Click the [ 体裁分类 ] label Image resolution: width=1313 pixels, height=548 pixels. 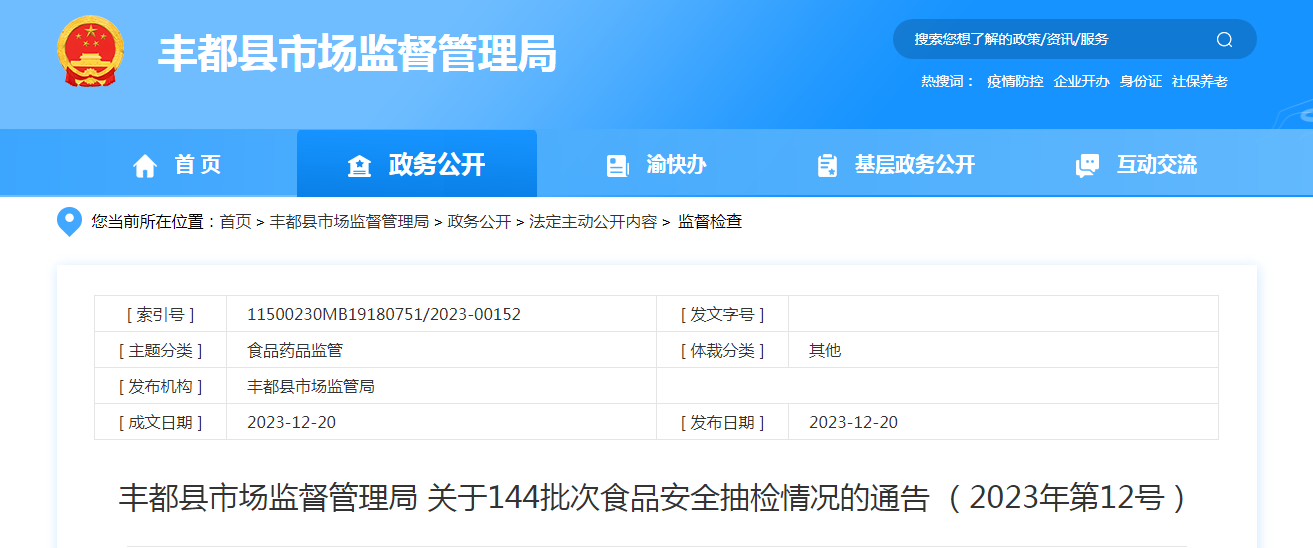[x=722, y=350]
